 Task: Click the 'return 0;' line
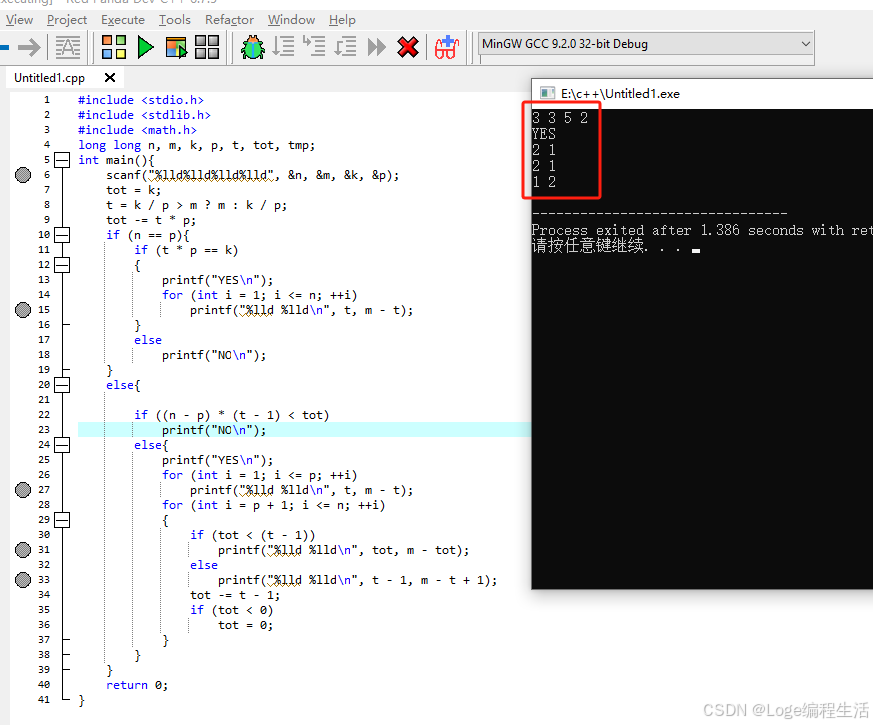pyautogui.click(x=137, y=685)
